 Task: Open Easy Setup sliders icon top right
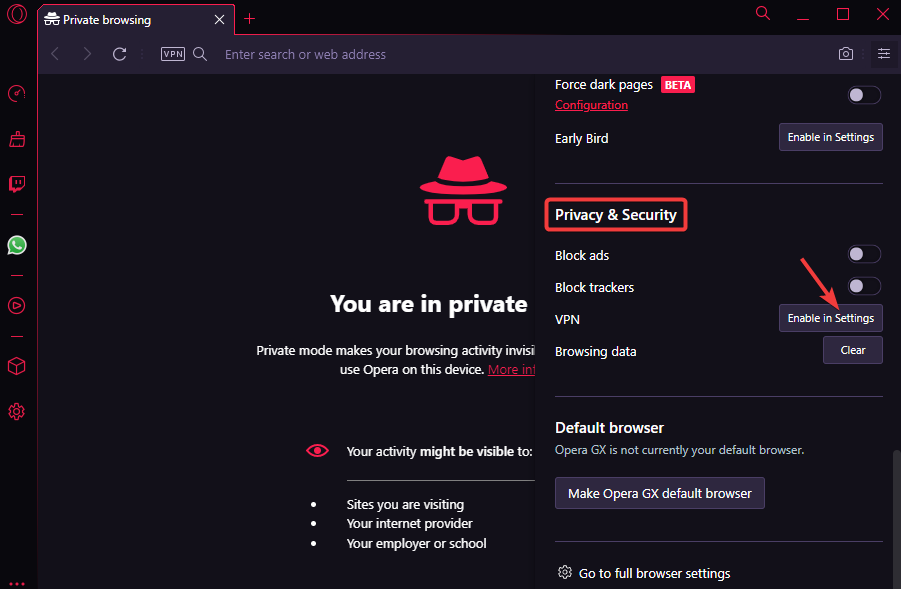pyautogui.click(x=883, y=54)
